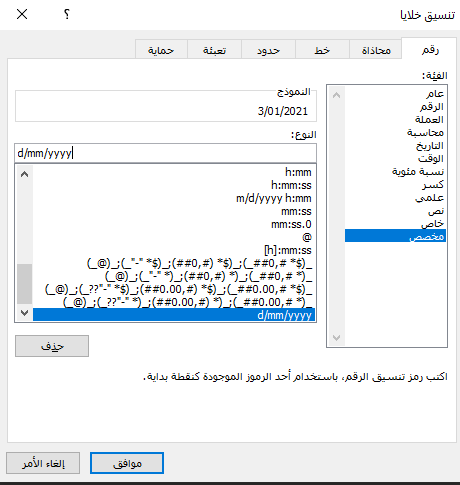Switch to the حدود (Border) tab
The width and height of the screenshot is (460, 485).
(268, 50)
